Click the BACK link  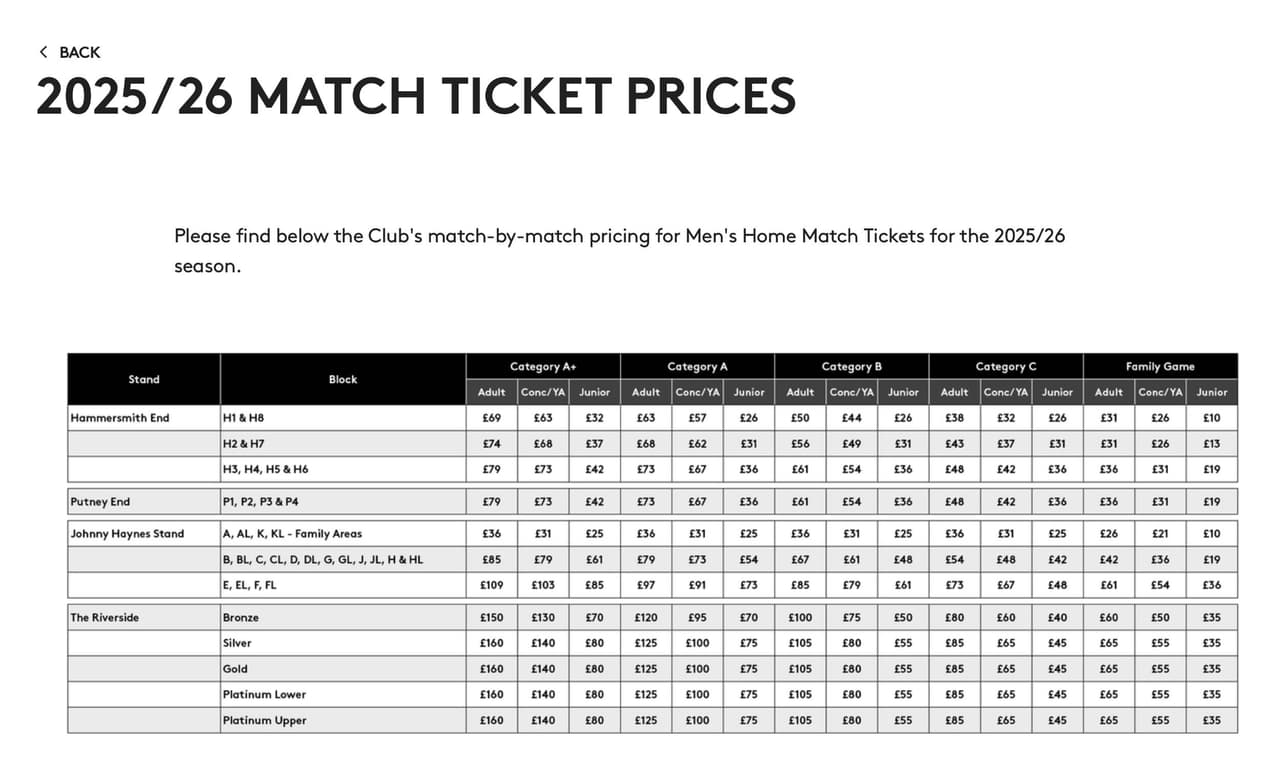click(x=79, y=52)
